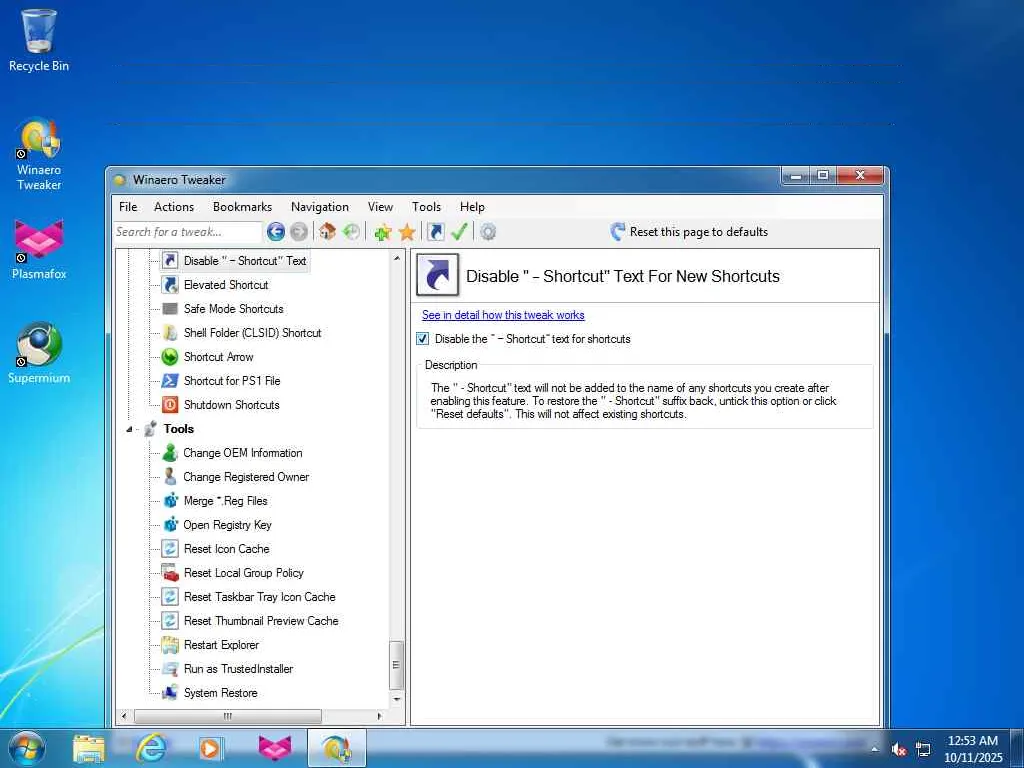Screen dimensions: 1024x768
Task: Open bookmarks with the star icon
Action: point(407,231)
